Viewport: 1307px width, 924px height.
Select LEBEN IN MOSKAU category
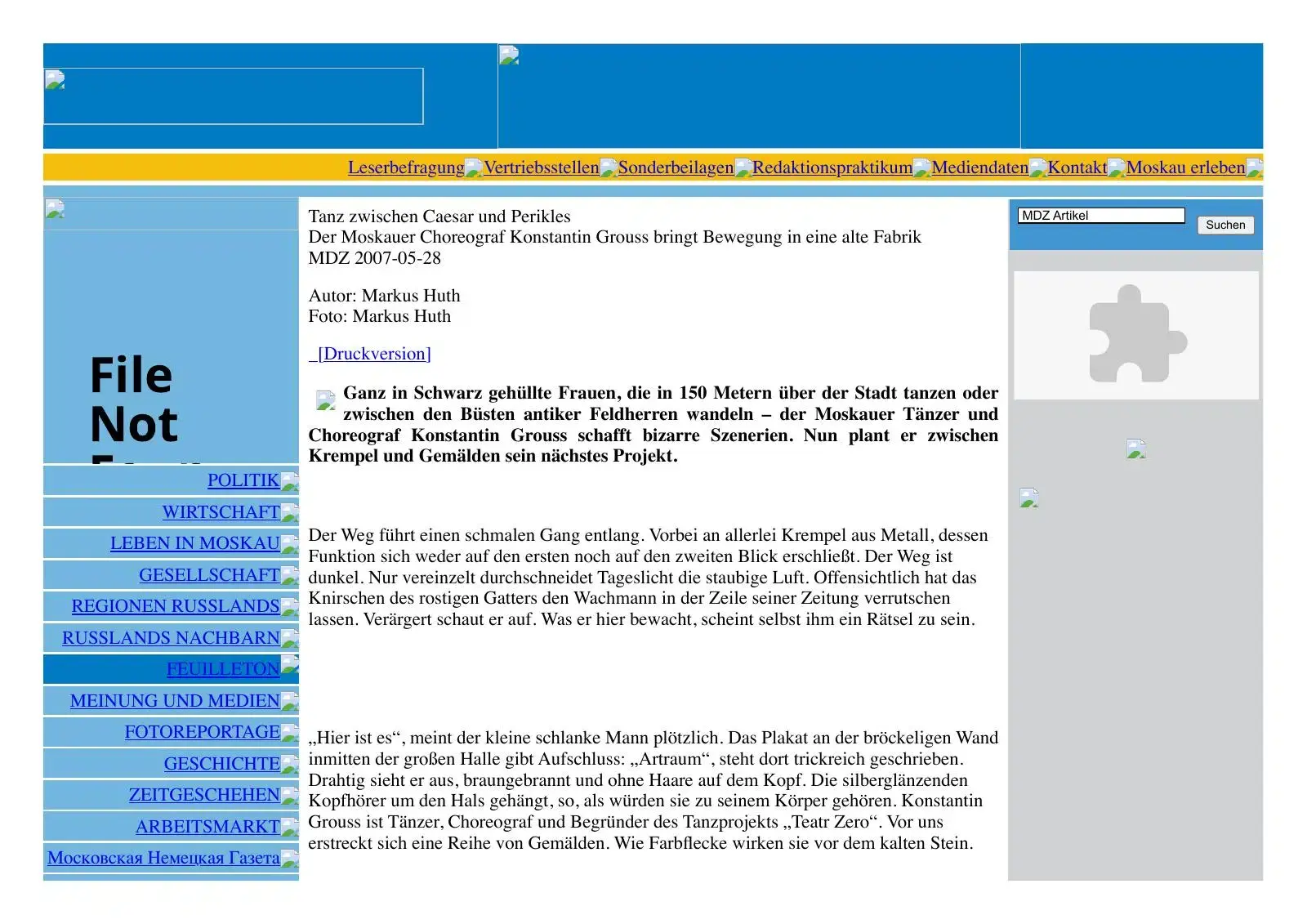tap(195, 543)
